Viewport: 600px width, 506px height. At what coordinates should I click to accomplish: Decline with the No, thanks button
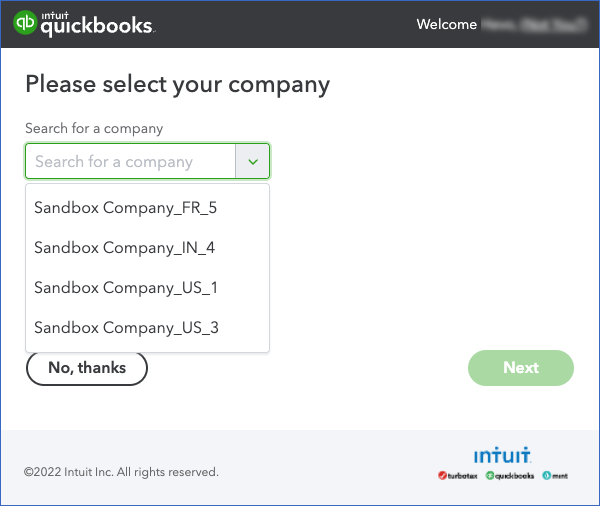(x=87, y=368)
